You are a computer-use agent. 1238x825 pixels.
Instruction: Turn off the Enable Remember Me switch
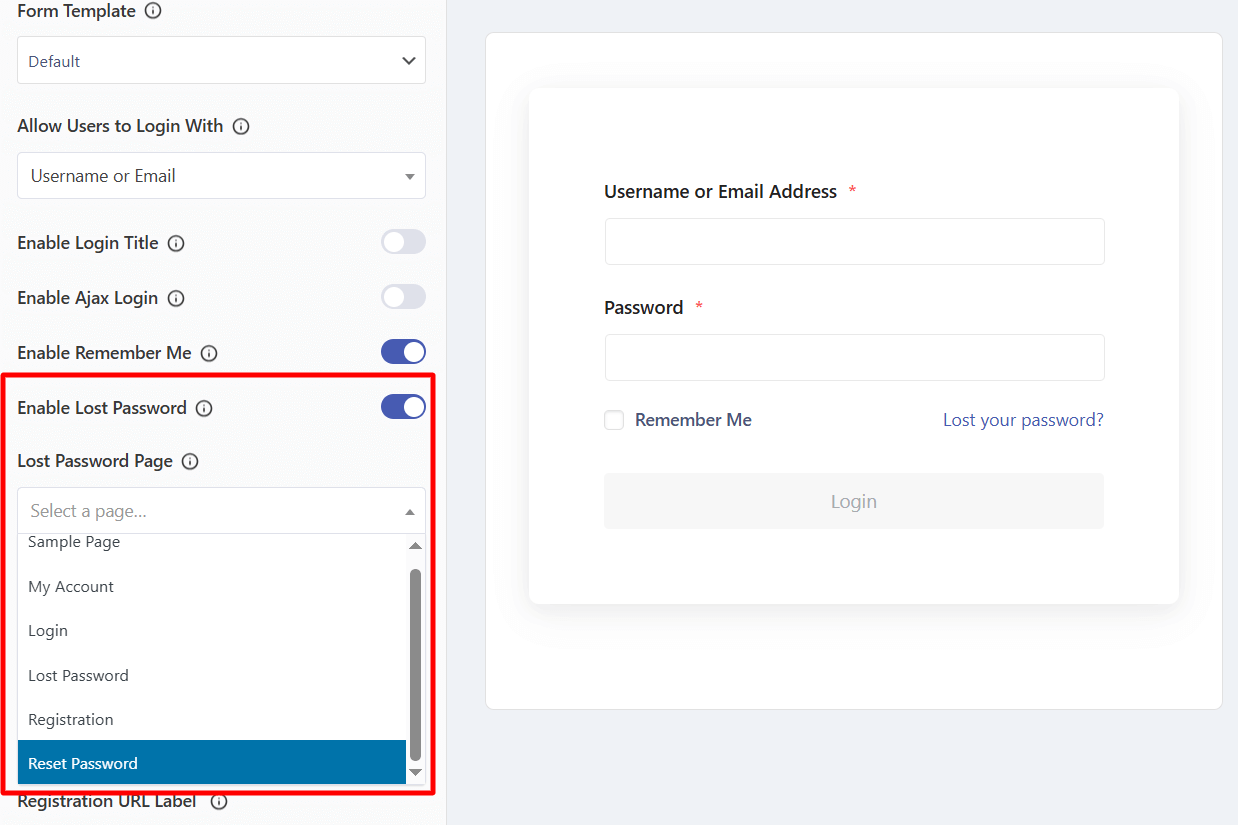(x=403, y=352)
